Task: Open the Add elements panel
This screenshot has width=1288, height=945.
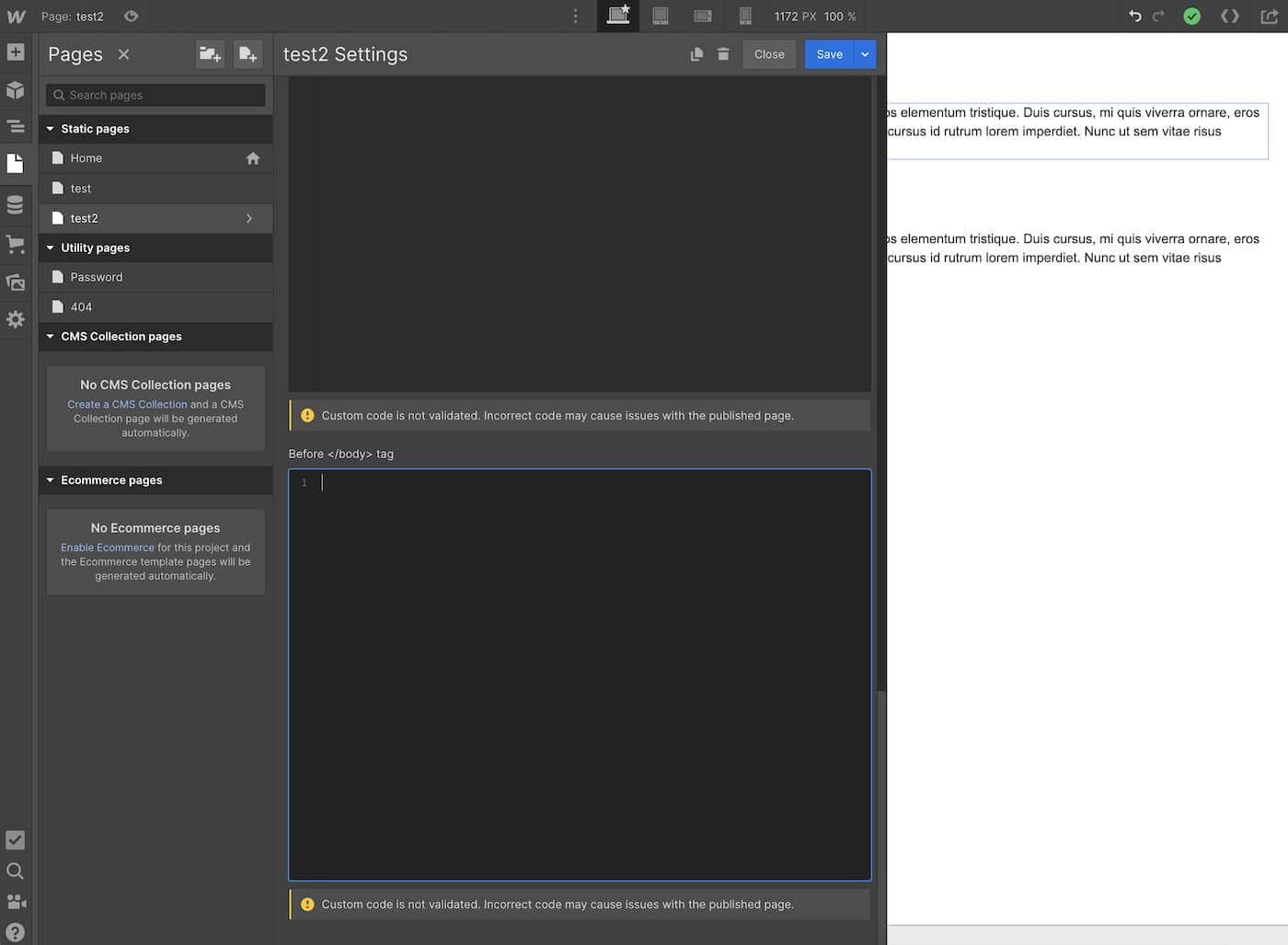Action: click(16, 52)
